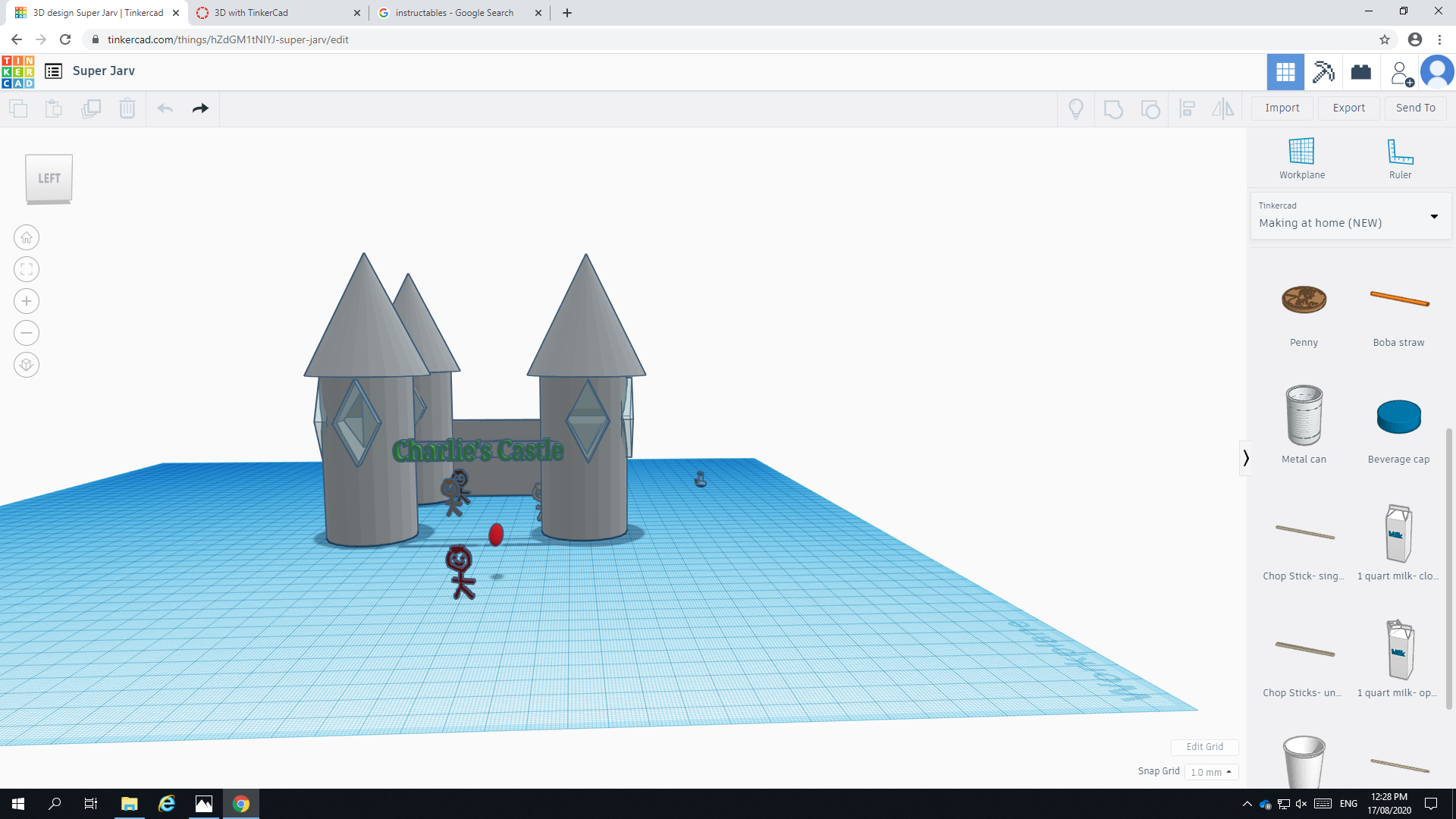Zoom in with the plus icon
Screen dimensions: 1456x819
click(x=27, y=301)
